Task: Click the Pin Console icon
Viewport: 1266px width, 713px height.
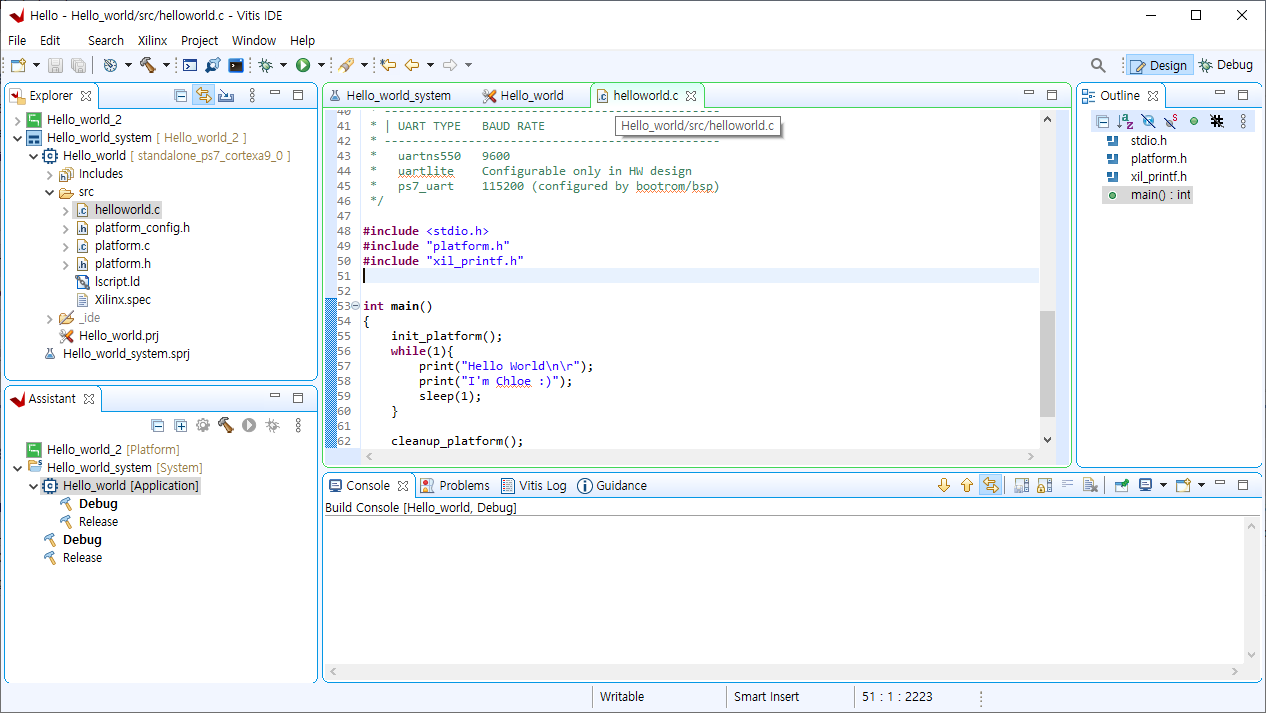Action: pos(1122,485)
